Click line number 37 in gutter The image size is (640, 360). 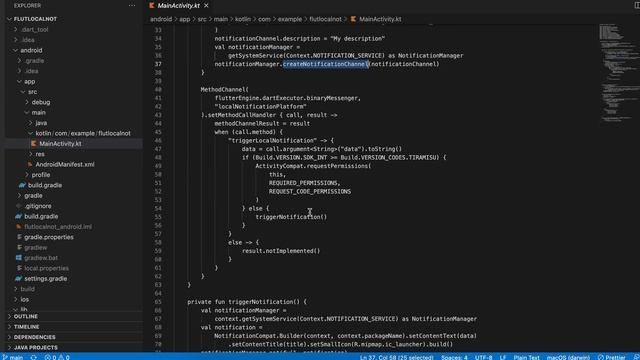pos(158,64)
